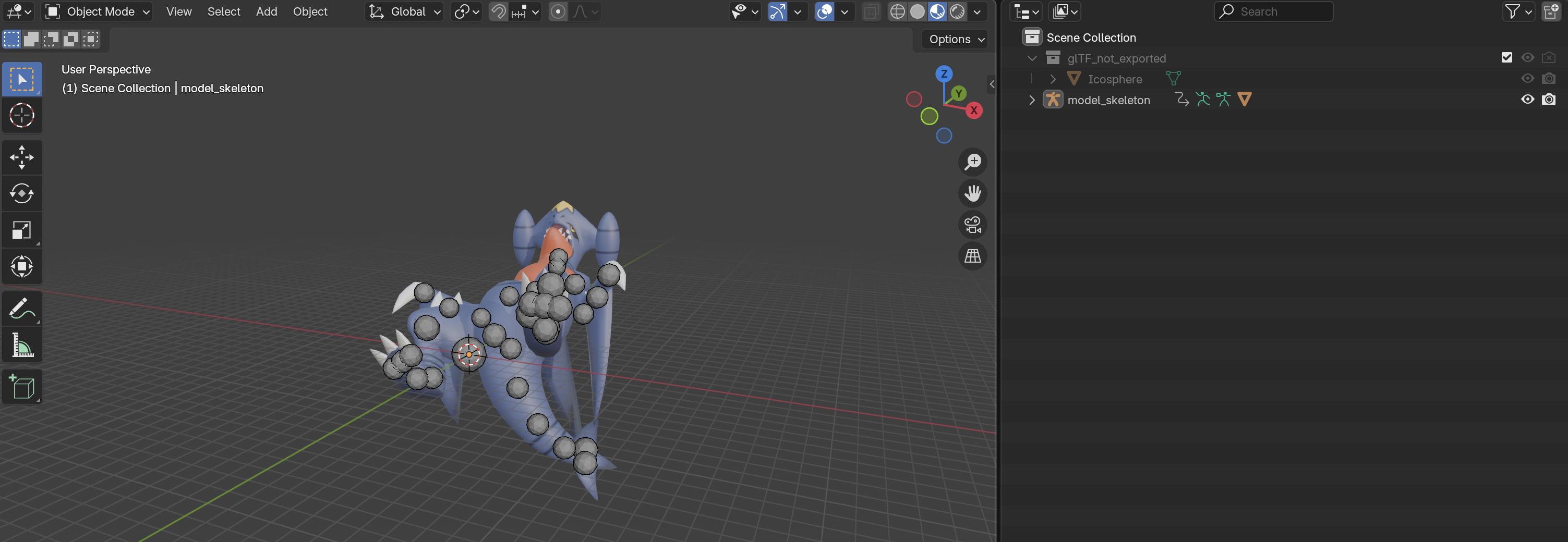Image resolution: width=1568 pixels, height=542 pixels.
Task: Select the Transform tool
Action: pos(22,266)
